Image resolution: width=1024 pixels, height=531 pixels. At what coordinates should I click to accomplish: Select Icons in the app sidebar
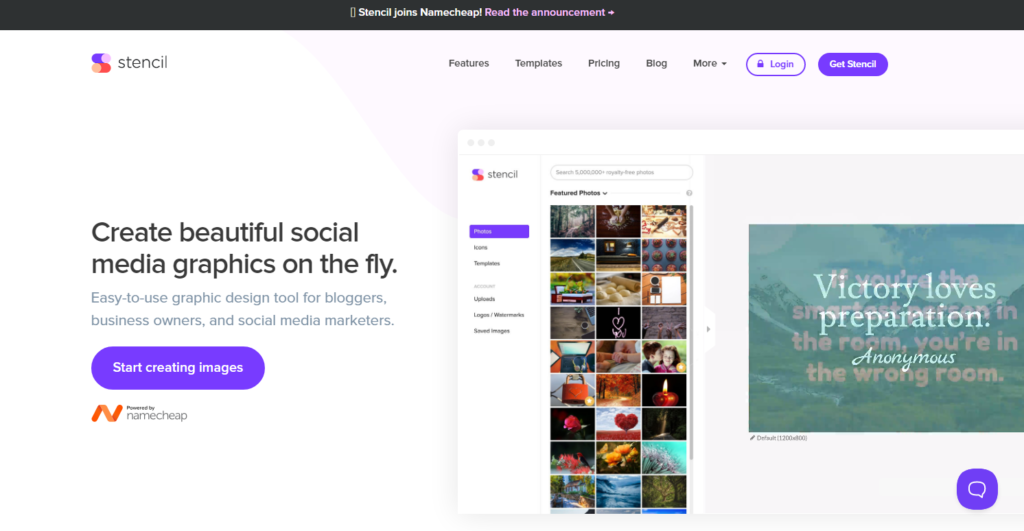click(x=481, y=248)
